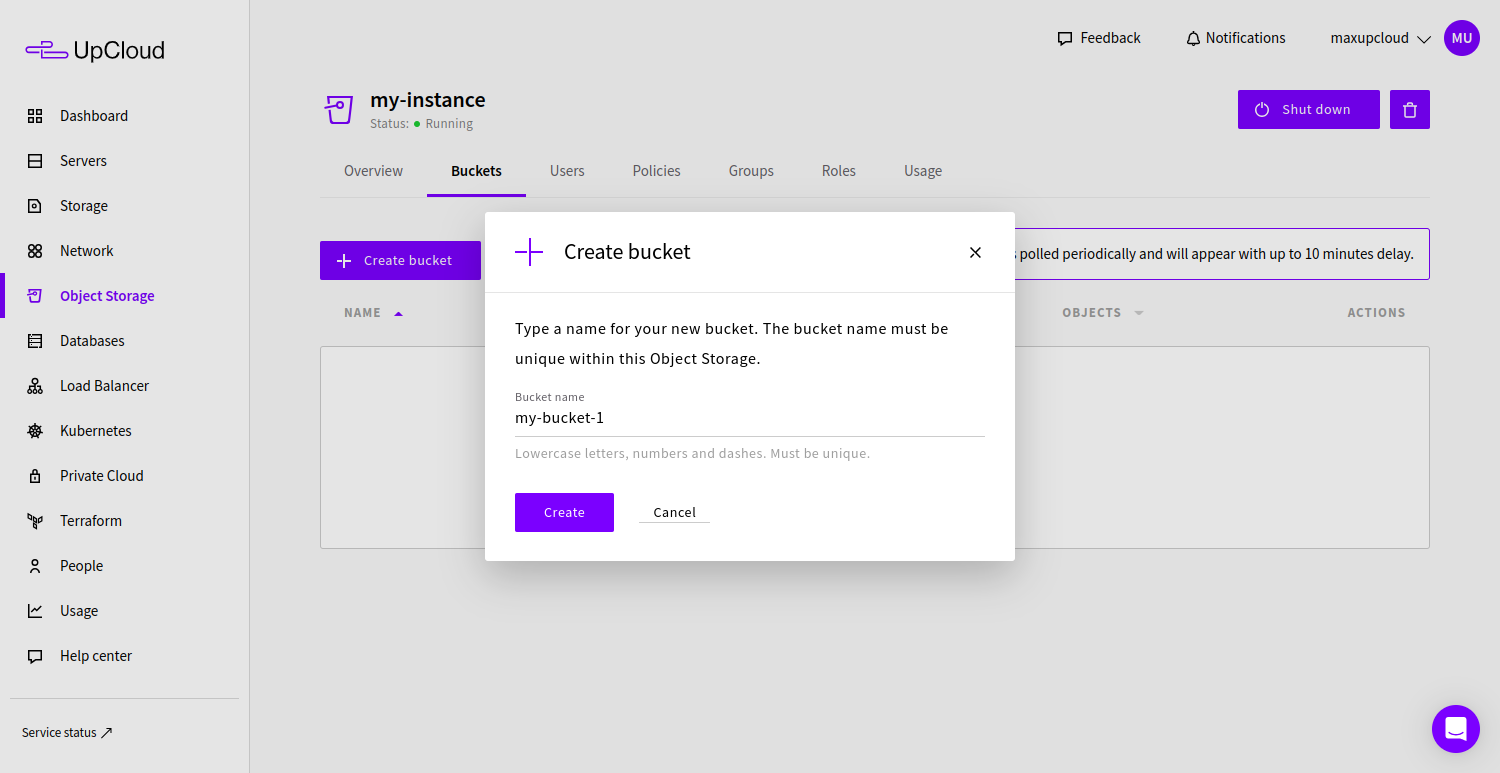Viewport: 1500px width, 773px height.
Task: Switch to the Users tab
Action: pyautogui.click(x=567, y=171)
